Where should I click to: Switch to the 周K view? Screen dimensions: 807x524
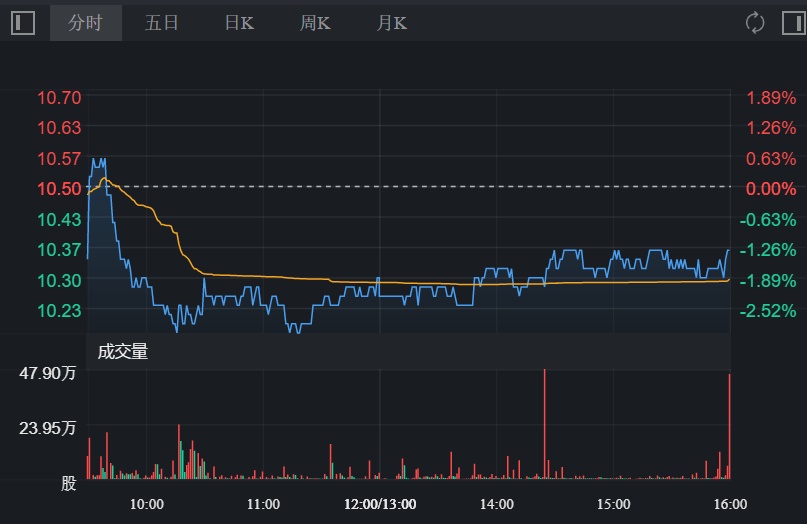[315, 23]
